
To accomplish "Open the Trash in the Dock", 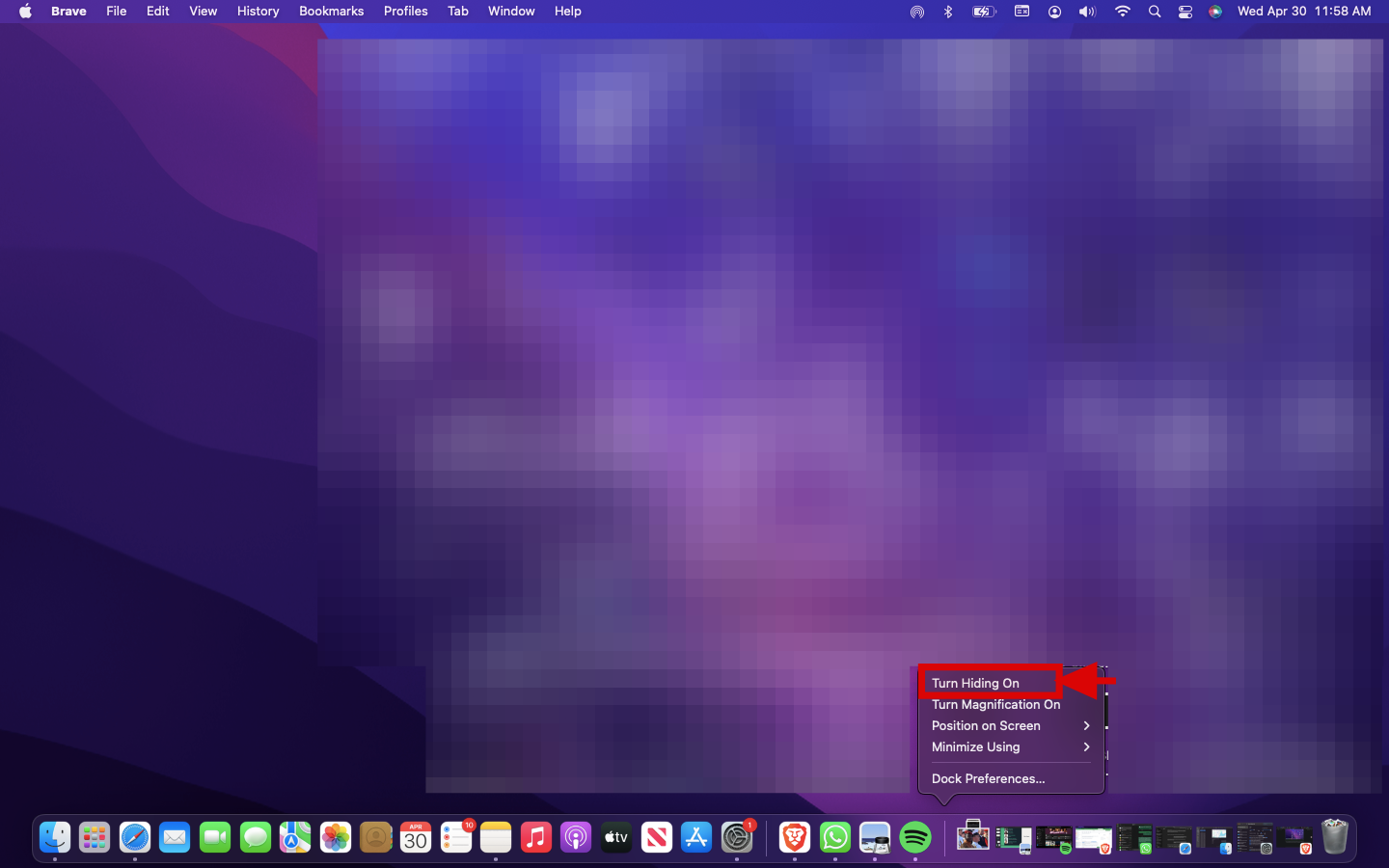I will click(1334, 837).
